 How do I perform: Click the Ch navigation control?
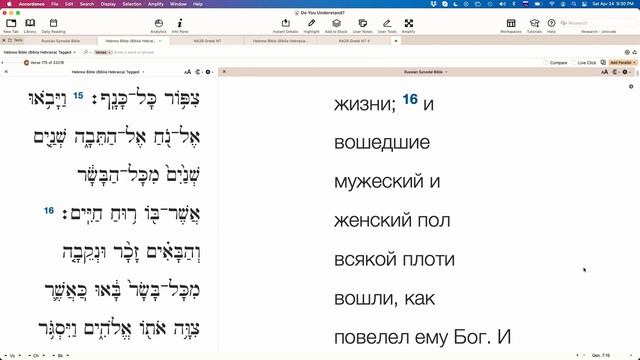pos(36,356)
